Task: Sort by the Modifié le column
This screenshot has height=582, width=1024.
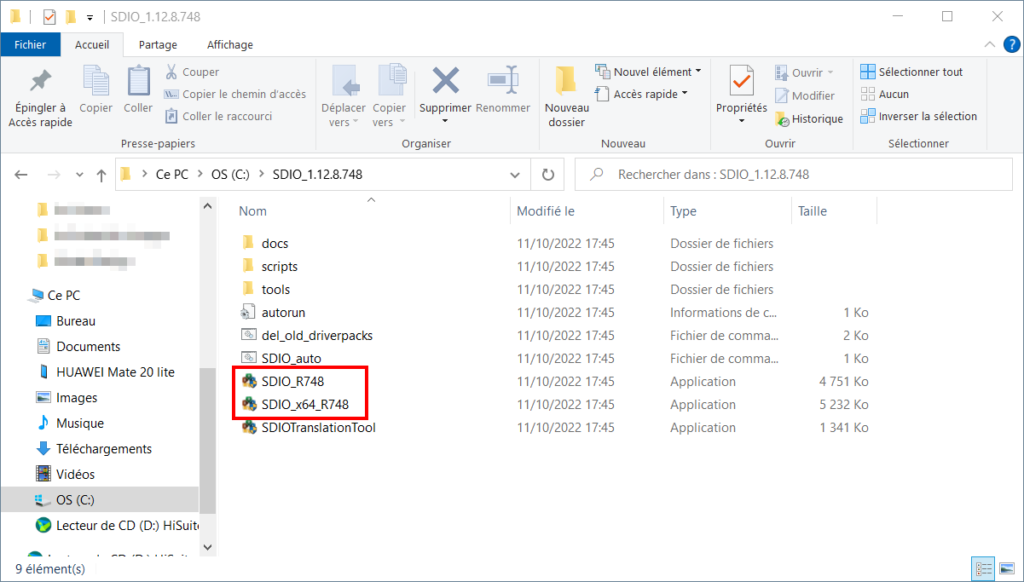Action: click(x=545, y=211)
